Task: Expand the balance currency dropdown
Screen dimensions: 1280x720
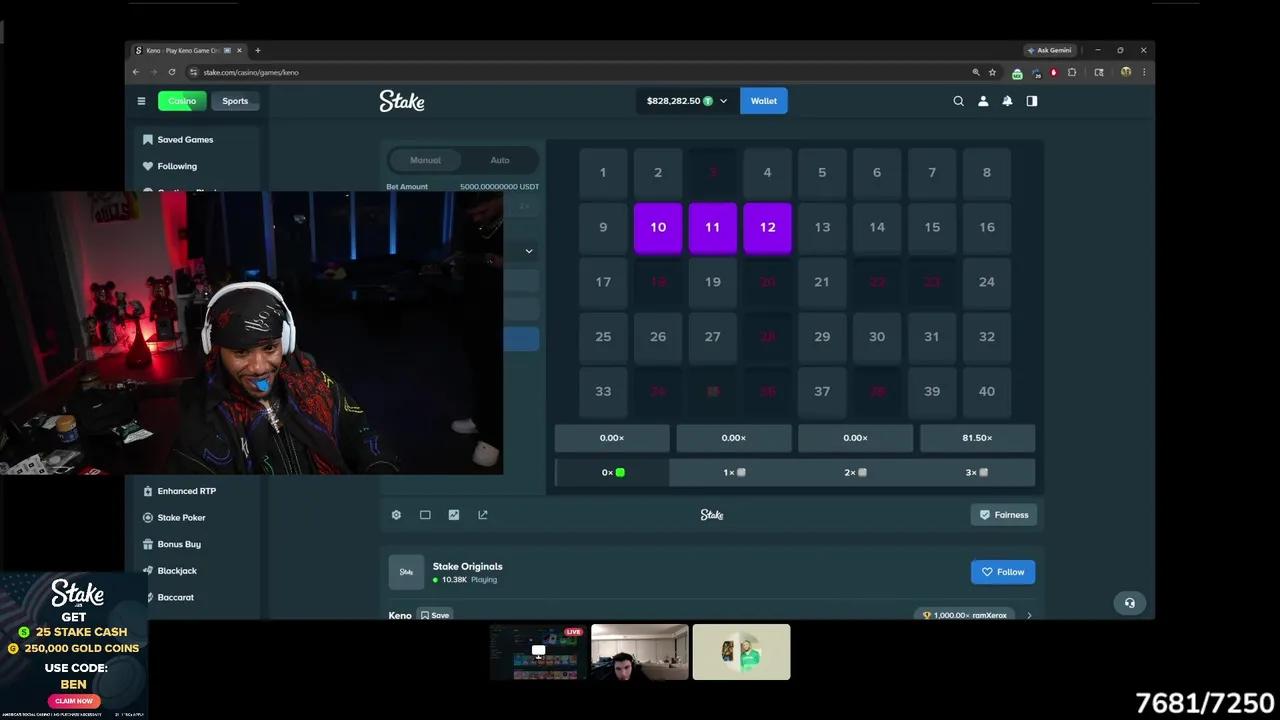Action: click(723, 101)
